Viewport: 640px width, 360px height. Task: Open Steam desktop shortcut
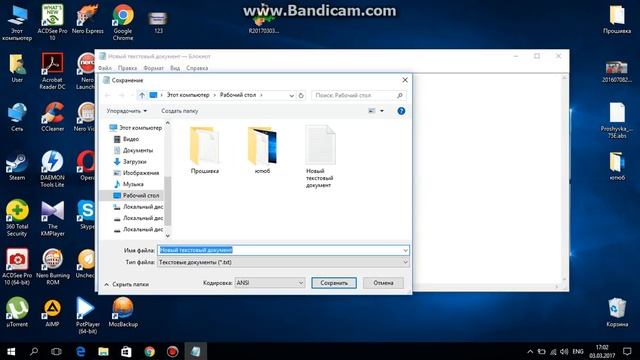(x=17, y=166)
